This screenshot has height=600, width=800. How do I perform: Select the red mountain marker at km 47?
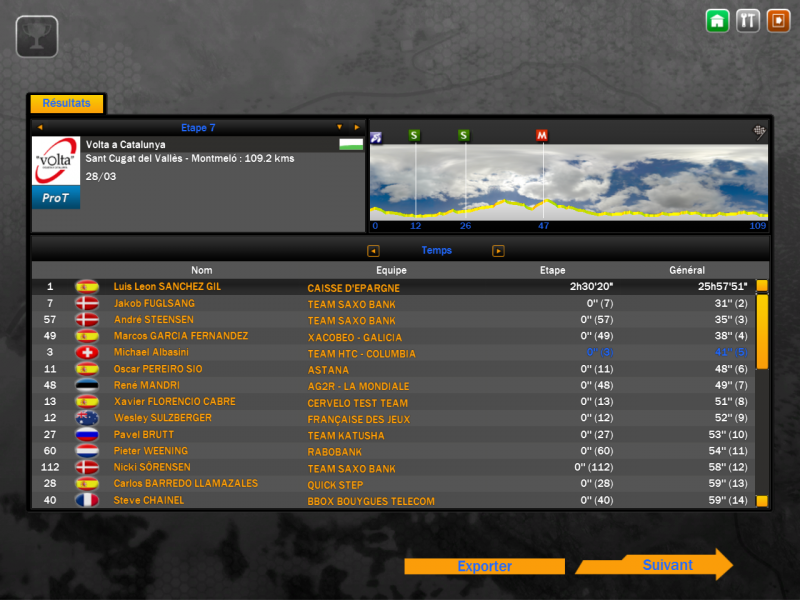coord(542,135)
